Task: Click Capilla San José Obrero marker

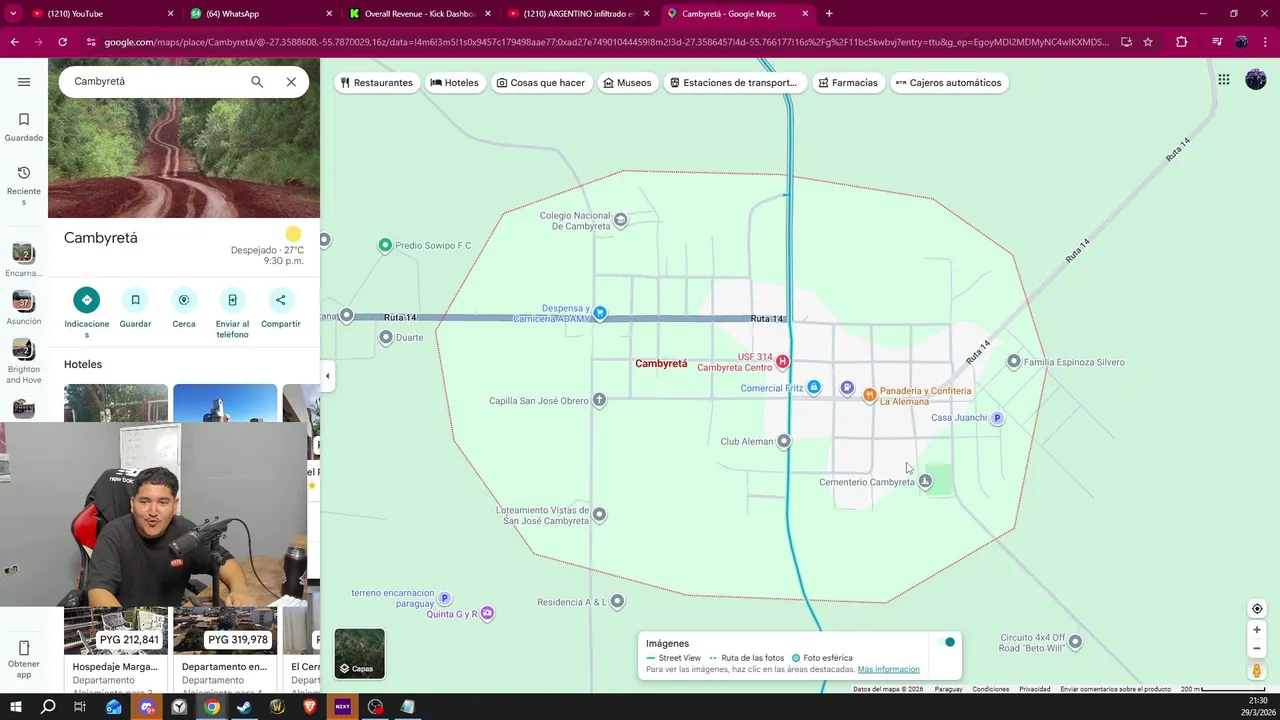Action: [599, 400]
